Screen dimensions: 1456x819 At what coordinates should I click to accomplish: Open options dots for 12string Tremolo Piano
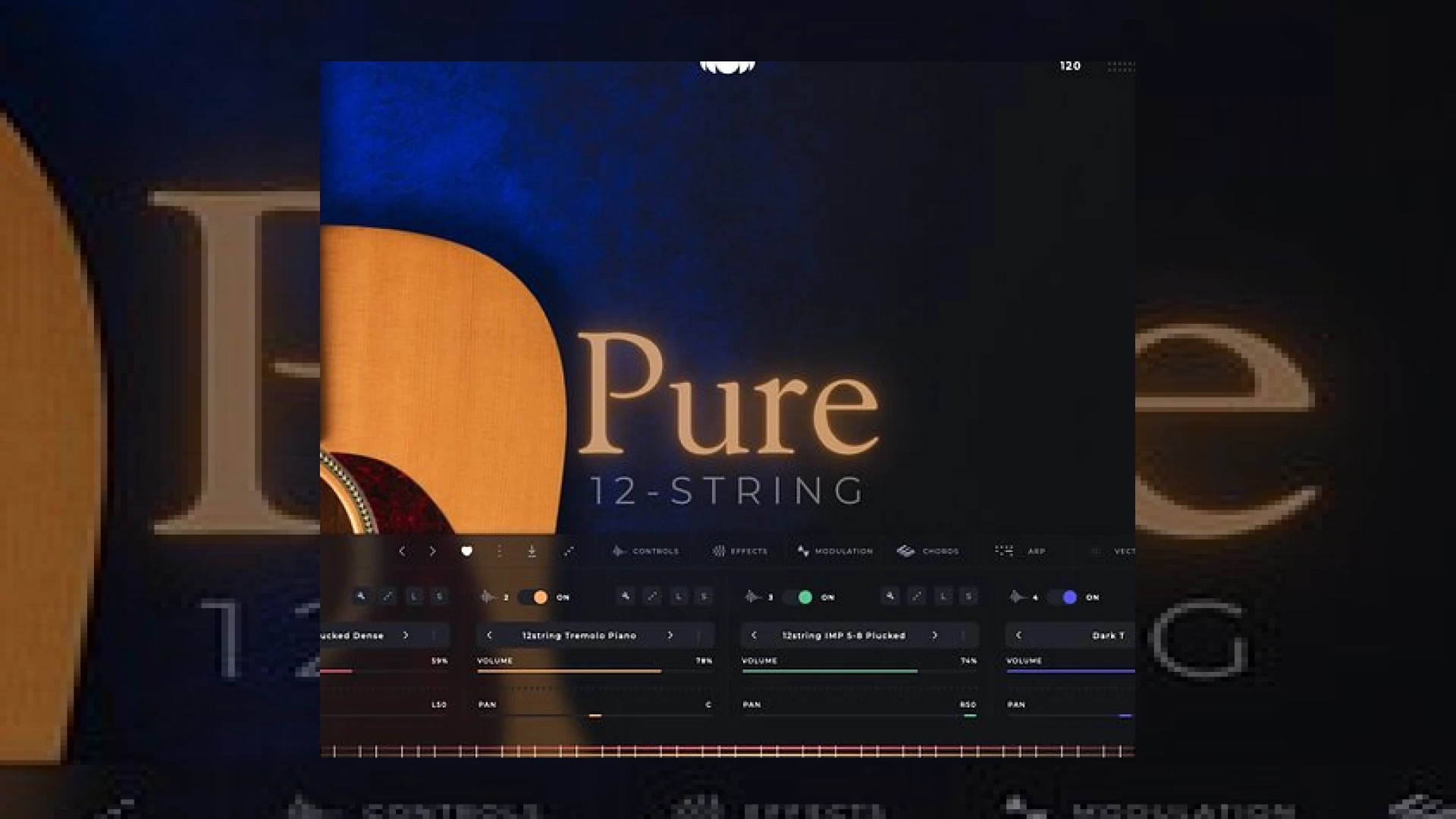tap(698, 635)
